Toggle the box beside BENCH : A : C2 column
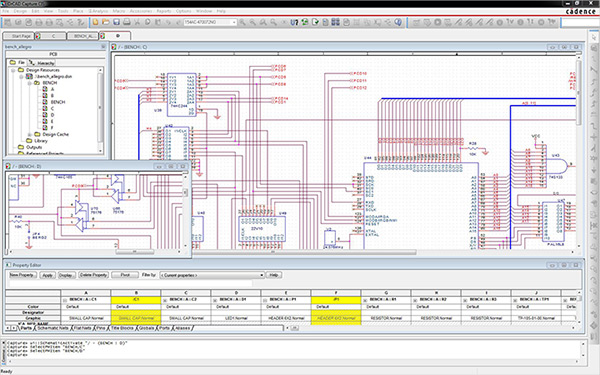600x375 pixels. tap(165, 300)
